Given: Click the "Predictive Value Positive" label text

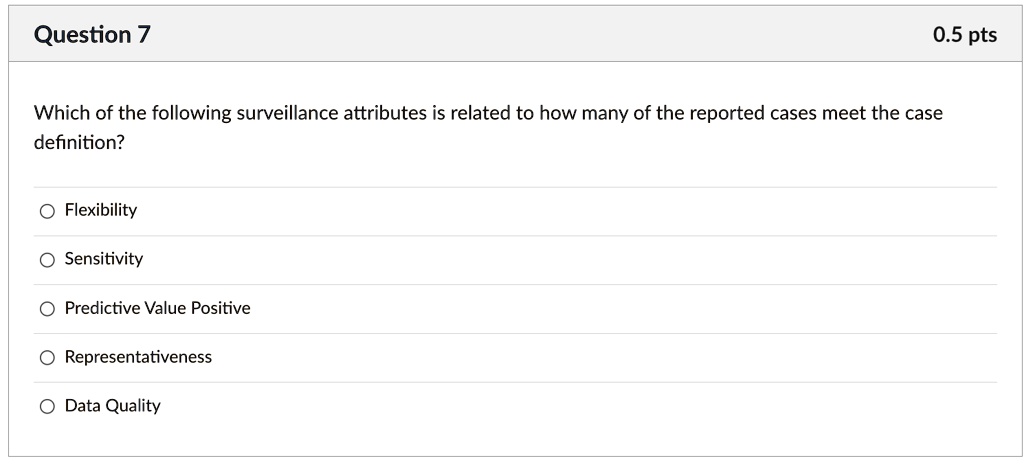Looking at the screenshot, I should 157,308.
